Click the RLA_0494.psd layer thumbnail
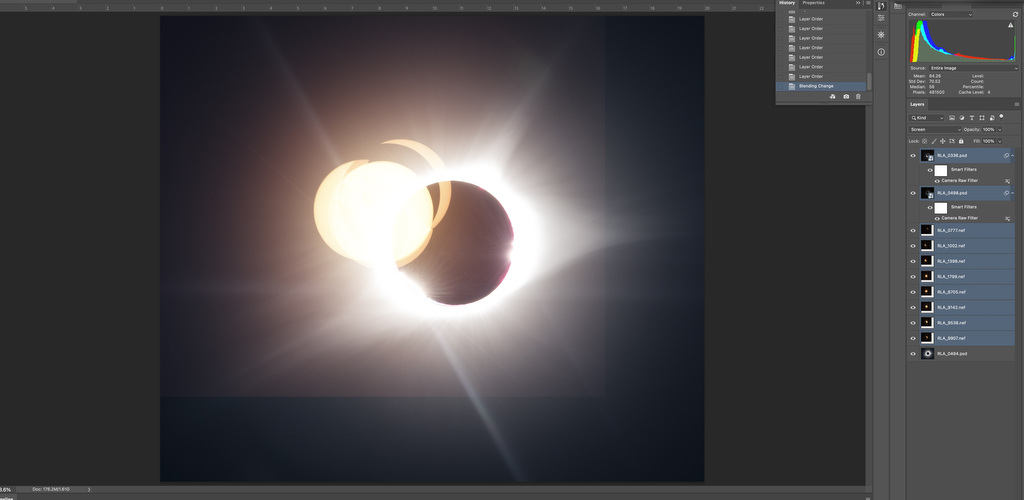The image size is (1024, 500). pos(927,354)
